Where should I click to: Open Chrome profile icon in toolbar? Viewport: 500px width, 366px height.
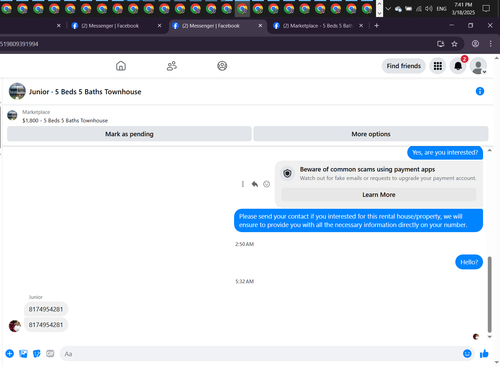point(475,44)
